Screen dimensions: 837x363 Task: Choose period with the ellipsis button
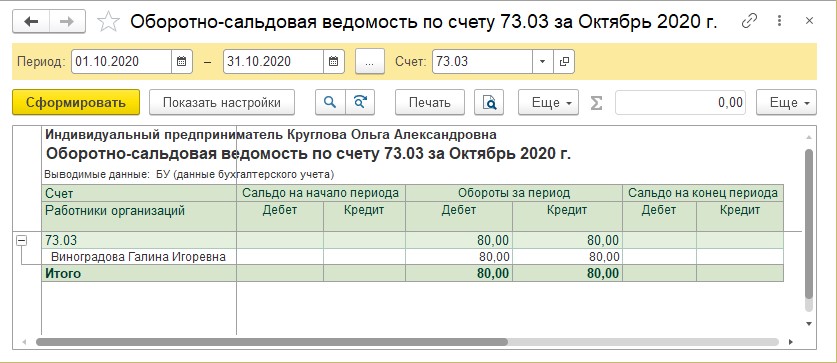pos(370,61)
